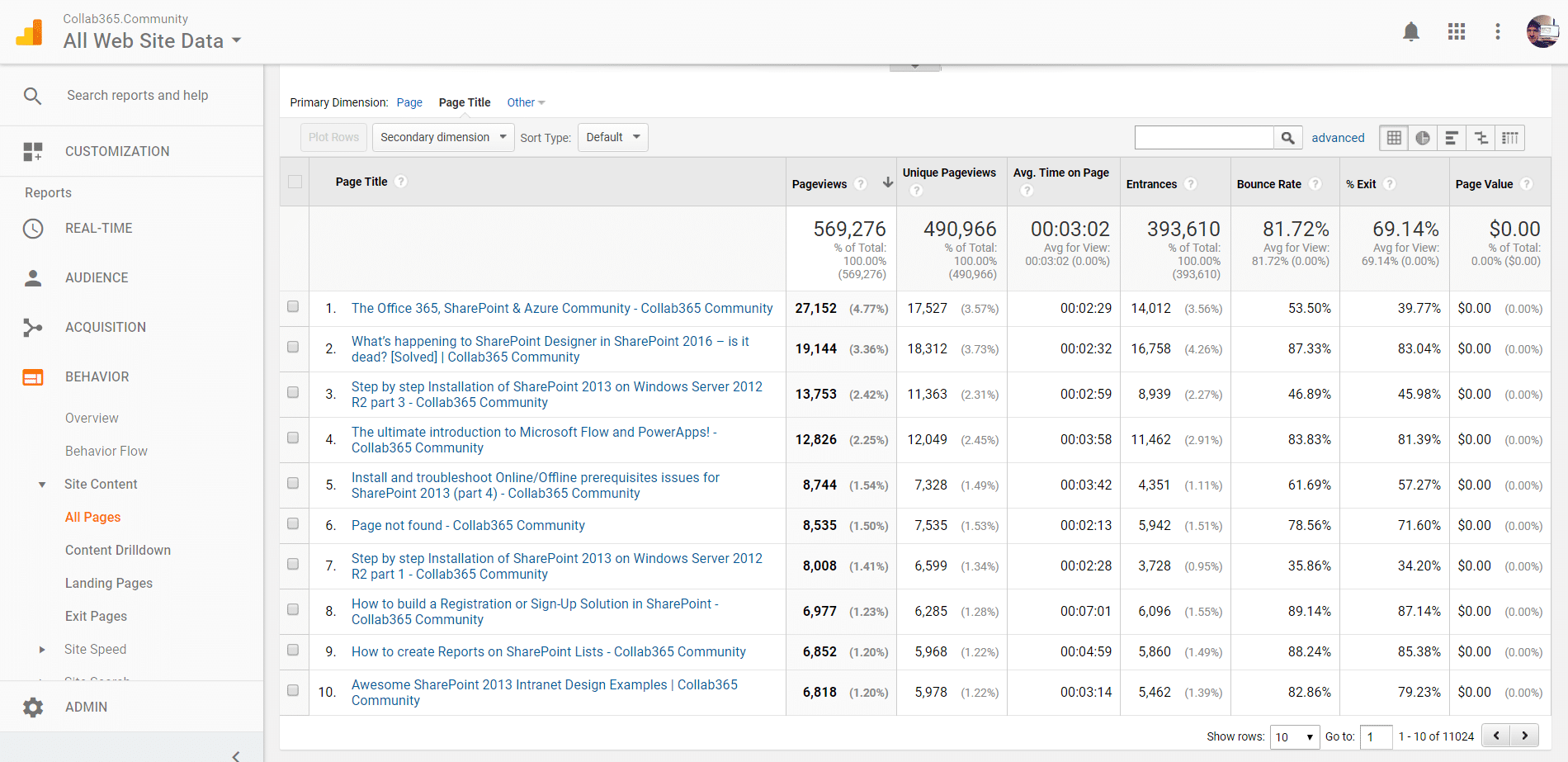Click the Go to page number field

pos(1376,736)
